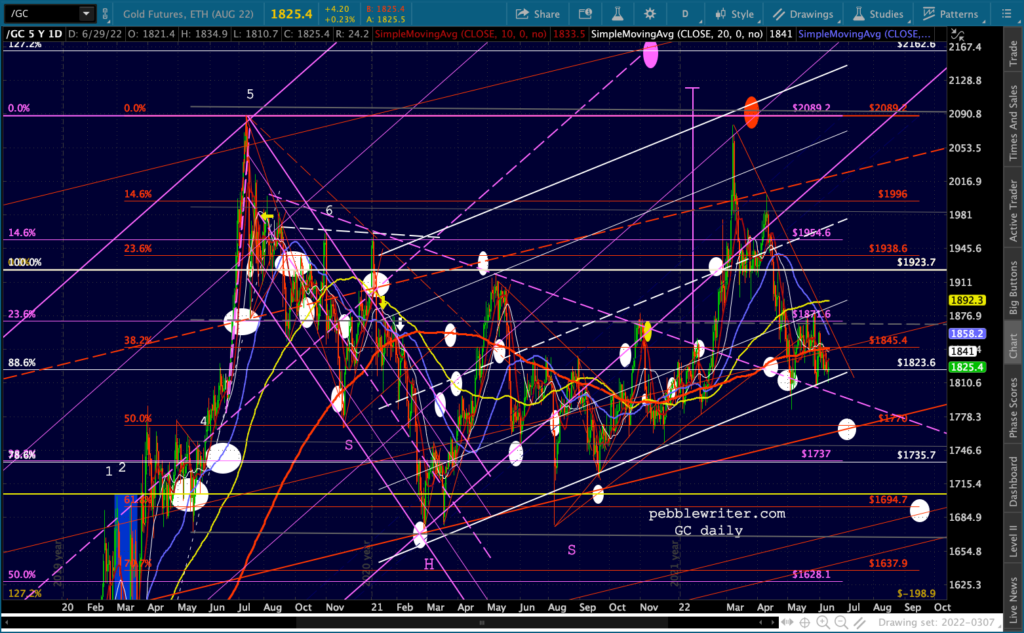1024x633 pixels.
Task: Click the /GC 5 Y 1D chart label
Action: [34, 34]
